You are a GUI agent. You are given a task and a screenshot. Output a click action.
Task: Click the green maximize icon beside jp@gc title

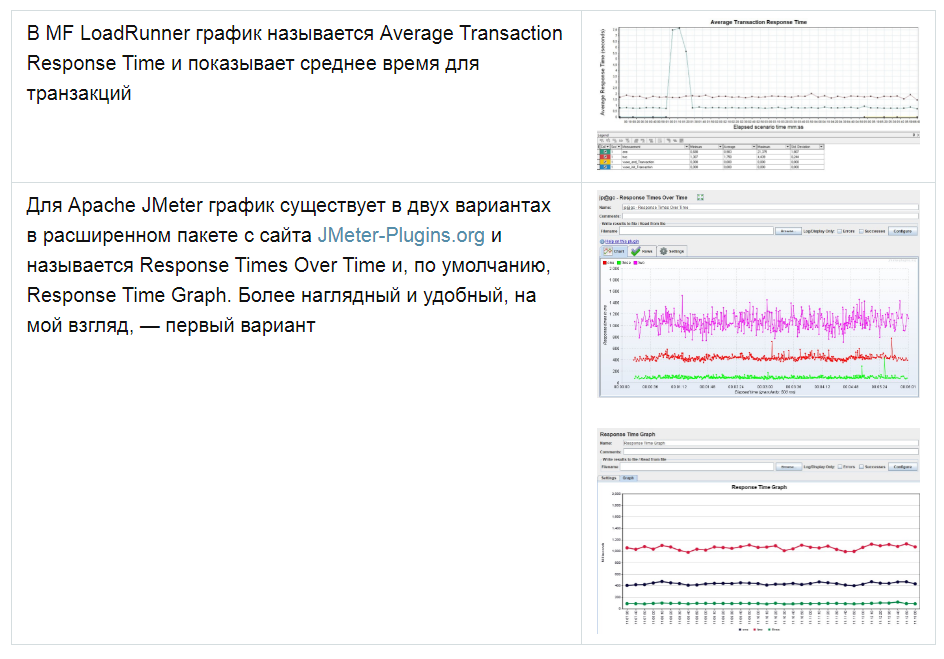click(x=700, y=197)
